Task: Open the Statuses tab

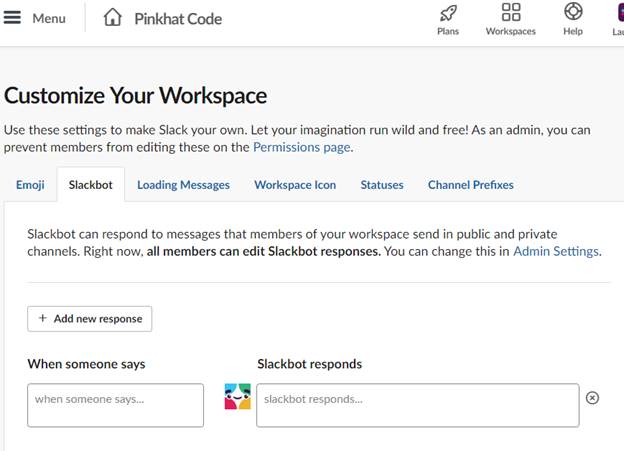Action: [x=382, y=185]
